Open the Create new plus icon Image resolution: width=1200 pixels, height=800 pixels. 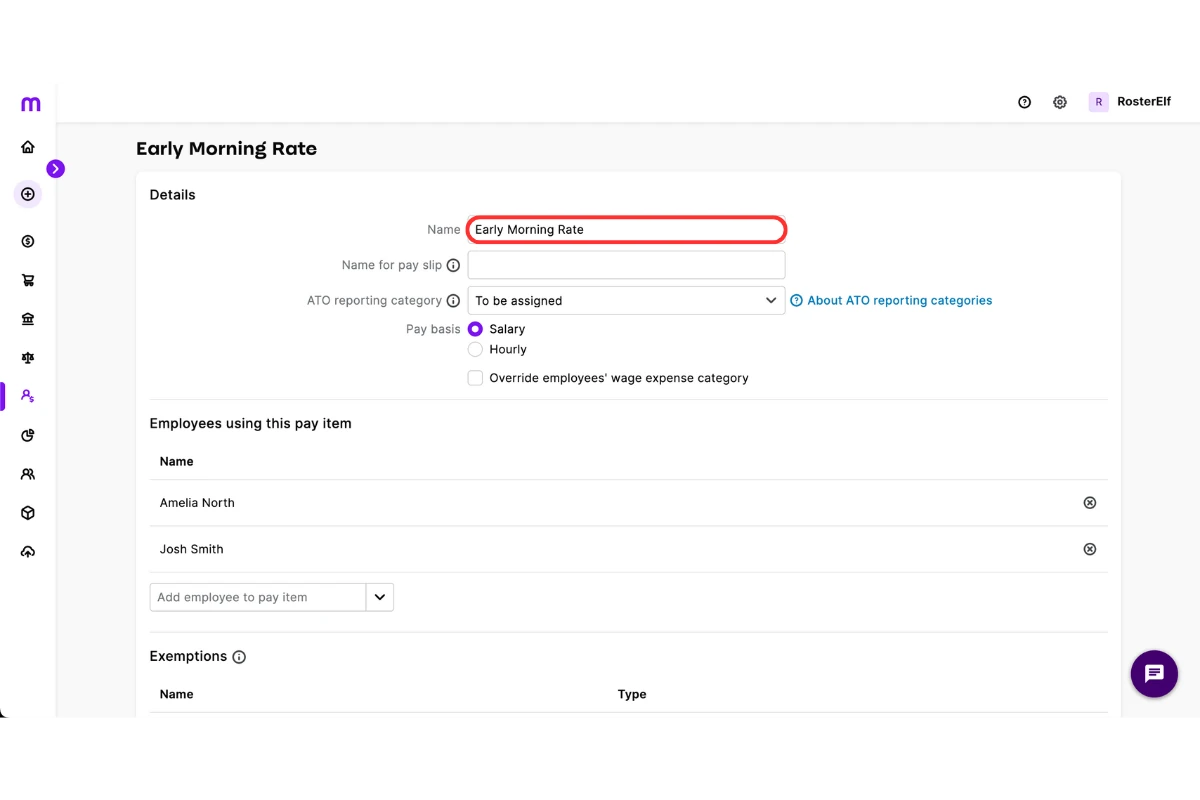click(28, 194)
